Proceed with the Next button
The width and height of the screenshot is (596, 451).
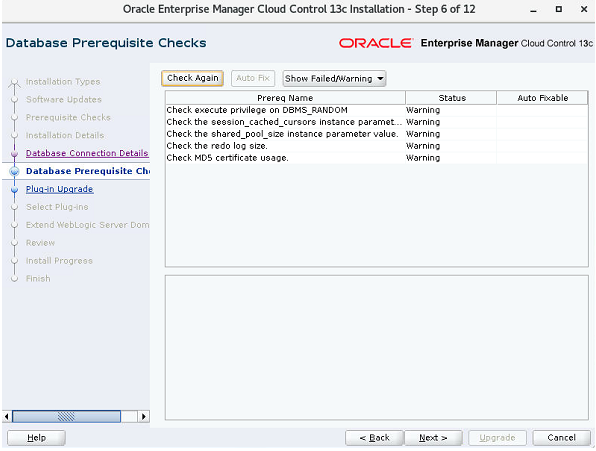tap(433, 438)
